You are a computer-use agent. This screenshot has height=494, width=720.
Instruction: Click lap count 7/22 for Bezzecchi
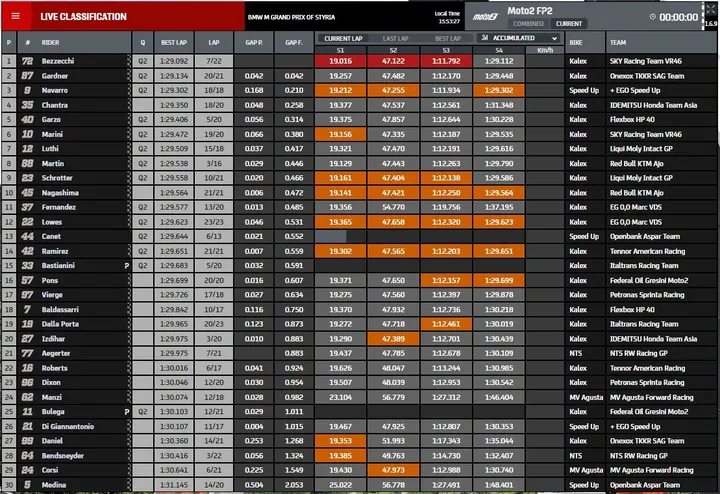click(214, 61)
